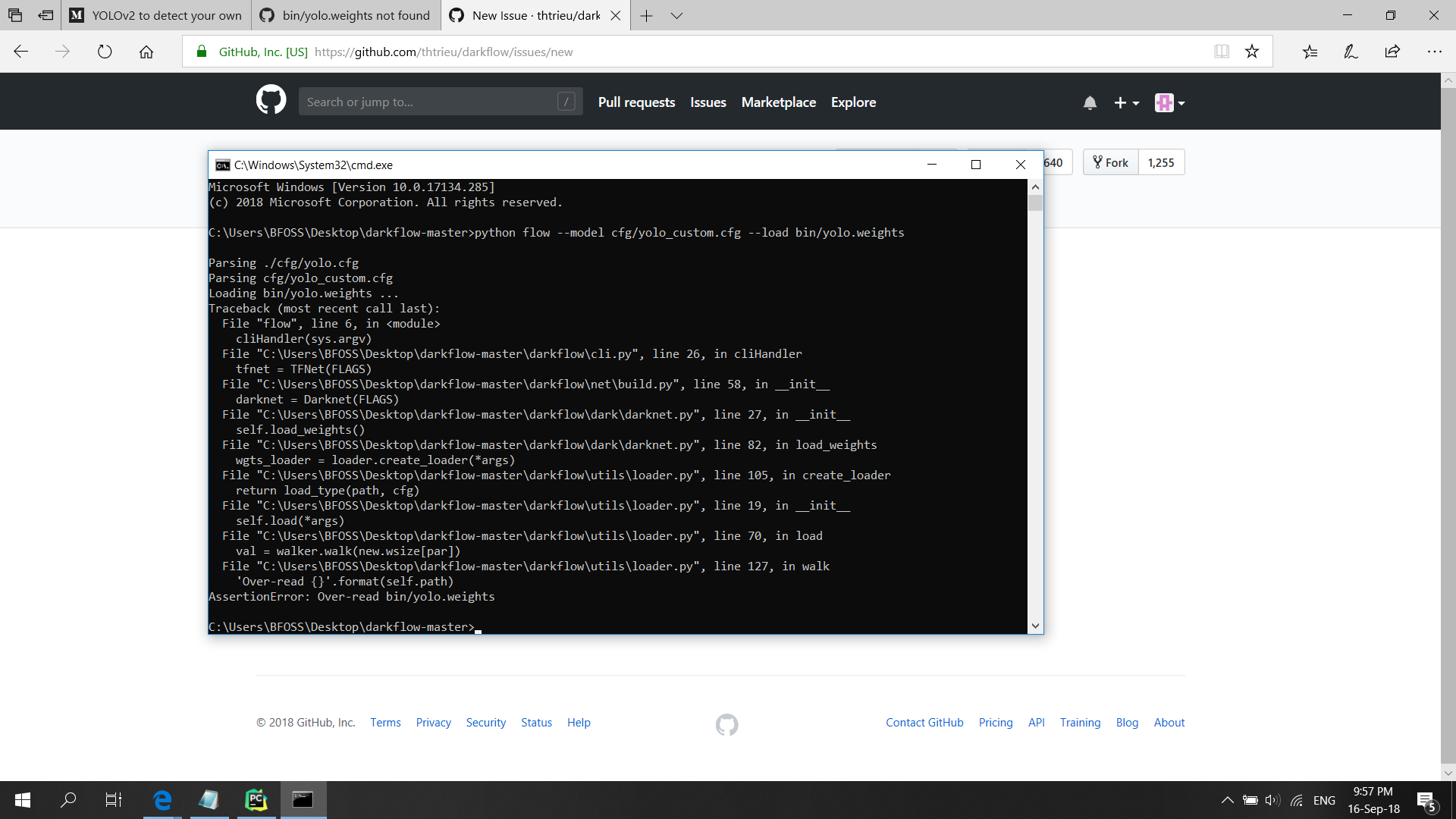Viewport: 1456px width, 819px height.
Task: Open GitHub notifications bell
Action: pos(1090,102)
